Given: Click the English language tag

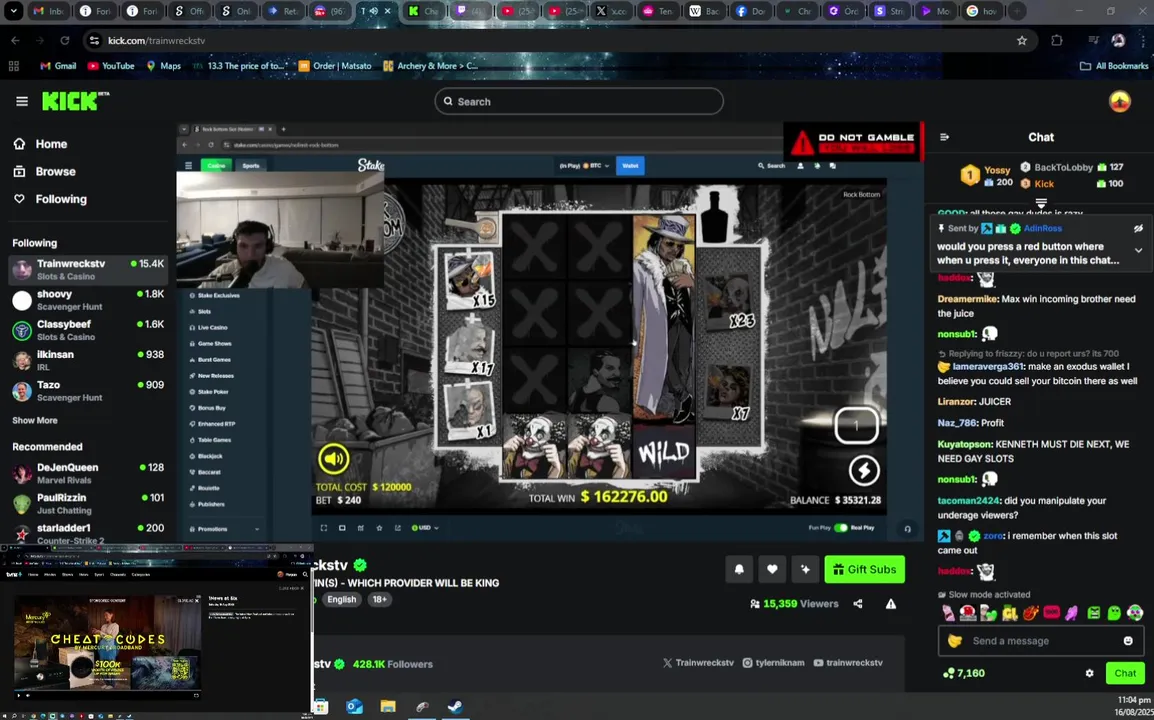Looking at the screenshot, I should [x=341, y=599].
